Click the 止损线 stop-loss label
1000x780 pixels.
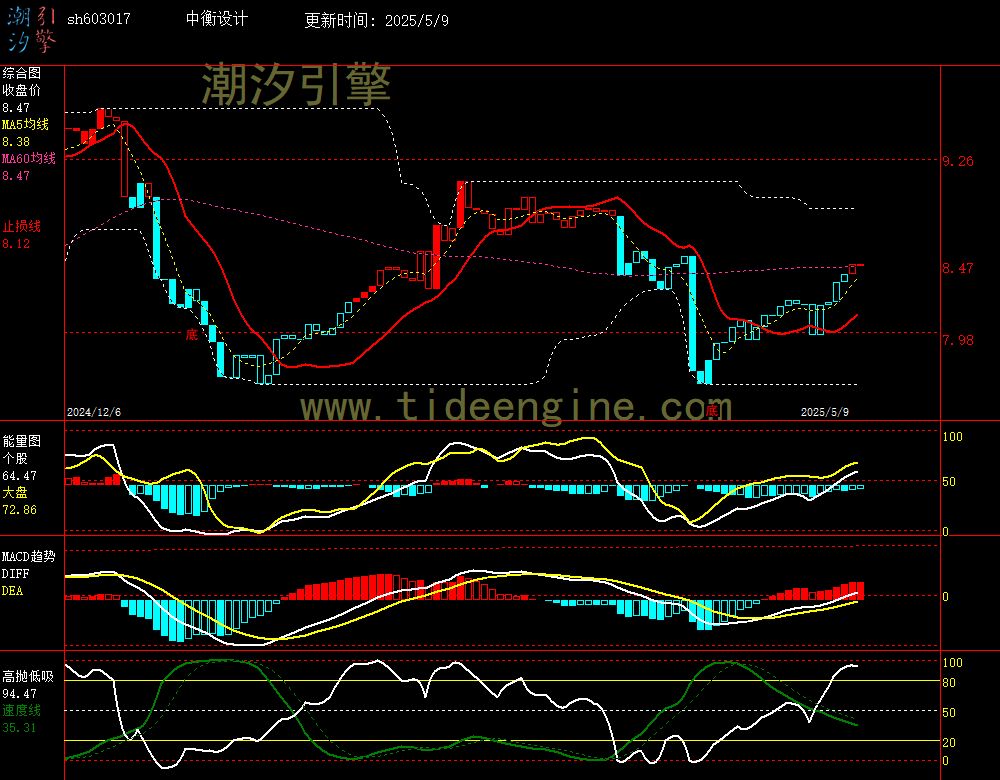click(22, 226)
